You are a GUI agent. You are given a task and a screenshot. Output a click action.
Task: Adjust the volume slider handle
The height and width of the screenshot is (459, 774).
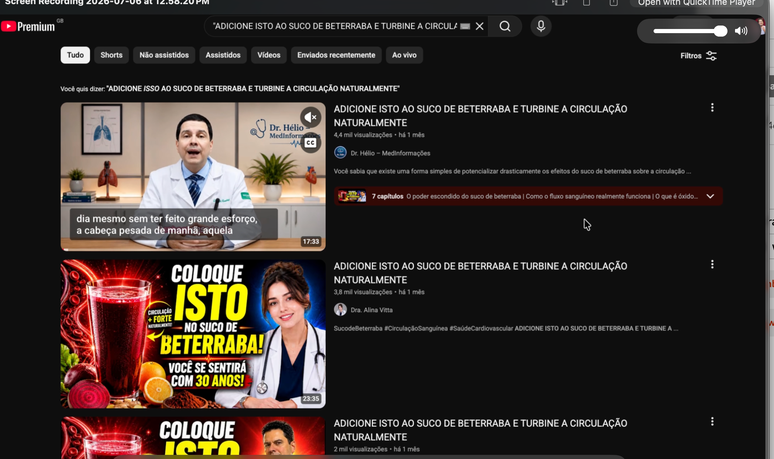(720, 31)
